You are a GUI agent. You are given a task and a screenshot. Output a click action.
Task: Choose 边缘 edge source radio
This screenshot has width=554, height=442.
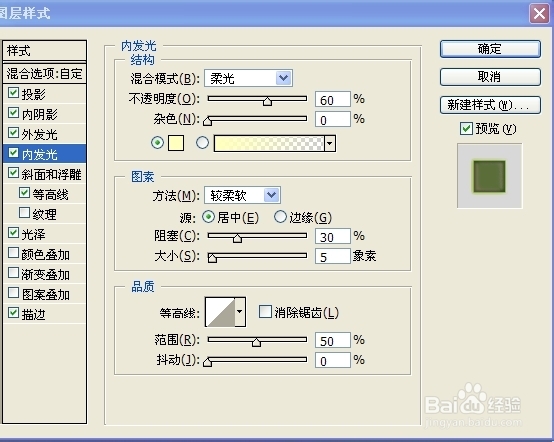280,217
